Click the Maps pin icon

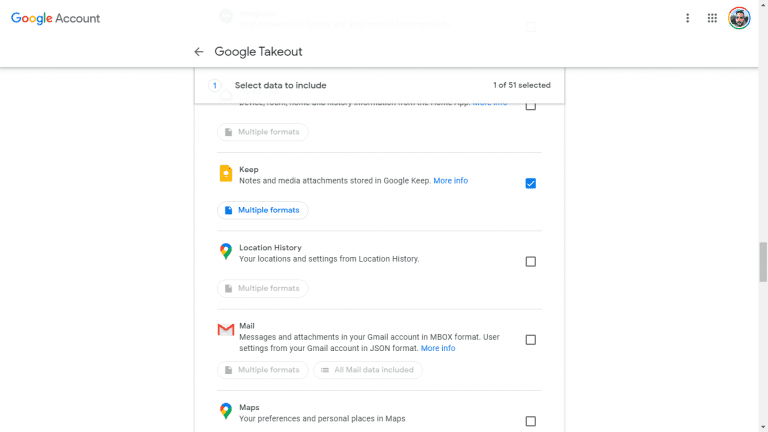226,411
